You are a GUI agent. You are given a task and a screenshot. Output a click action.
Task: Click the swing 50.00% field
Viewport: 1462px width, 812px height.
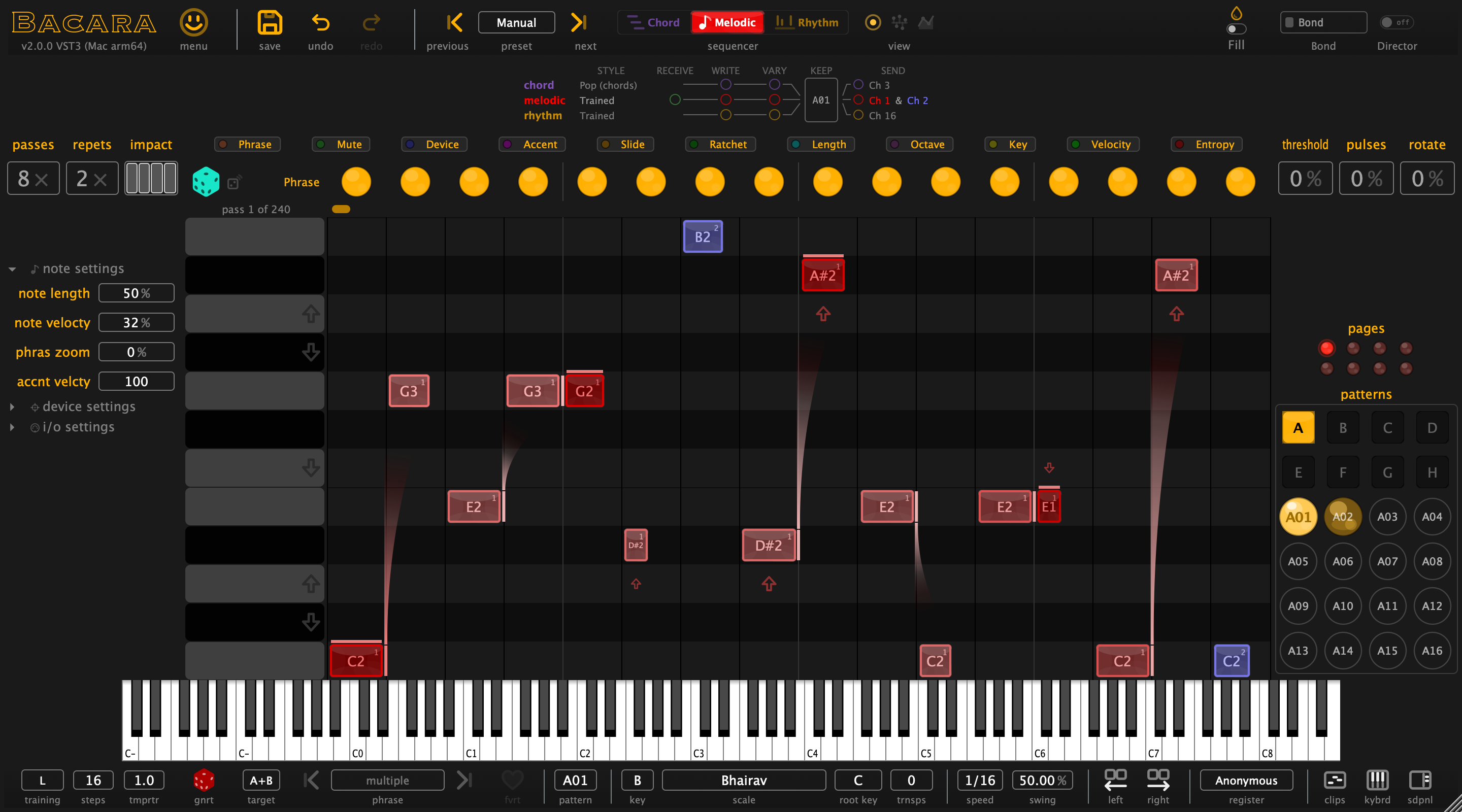(x=1042, y=780)
